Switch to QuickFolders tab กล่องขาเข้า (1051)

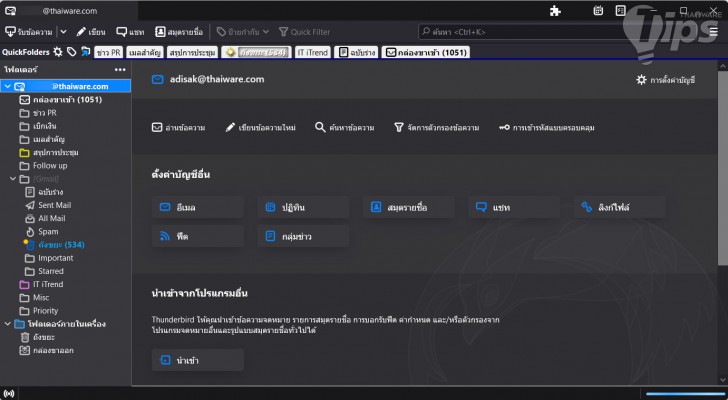[426, 52]
